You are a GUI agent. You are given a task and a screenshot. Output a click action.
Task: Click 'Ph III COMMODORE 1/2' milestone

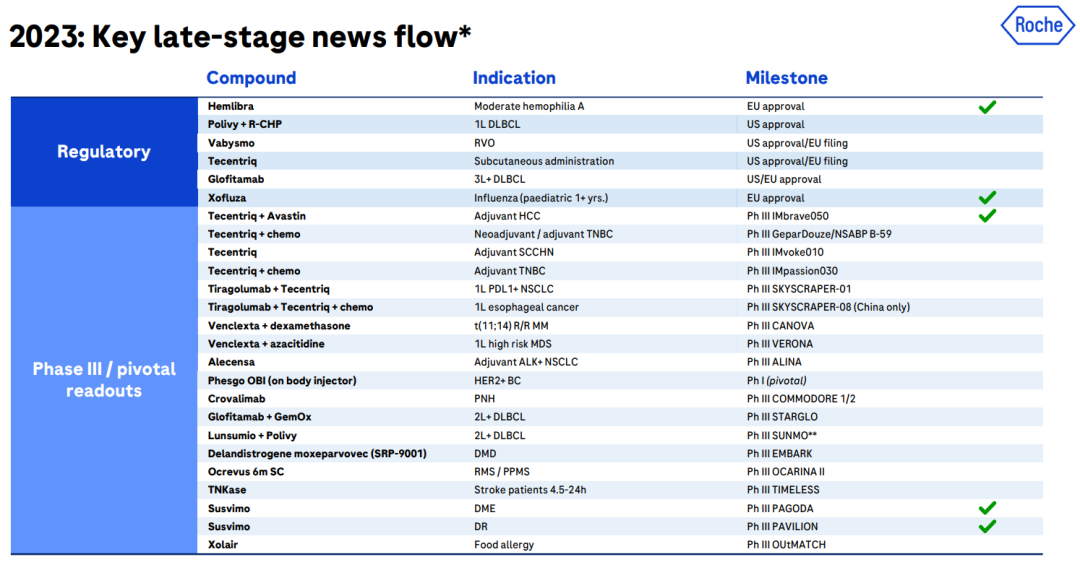pos(801,399)
